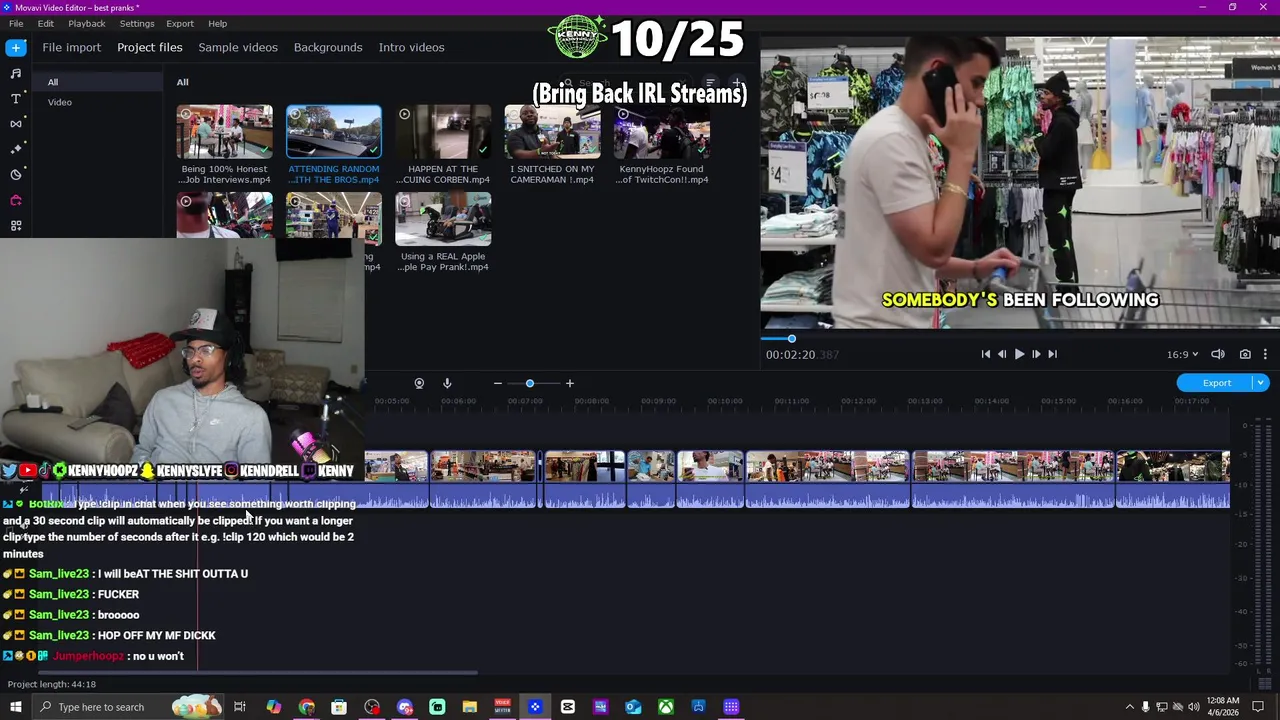The image size is (1280, 720).
Task: Open Outlook from the taskbar
Action: [633, 707]
